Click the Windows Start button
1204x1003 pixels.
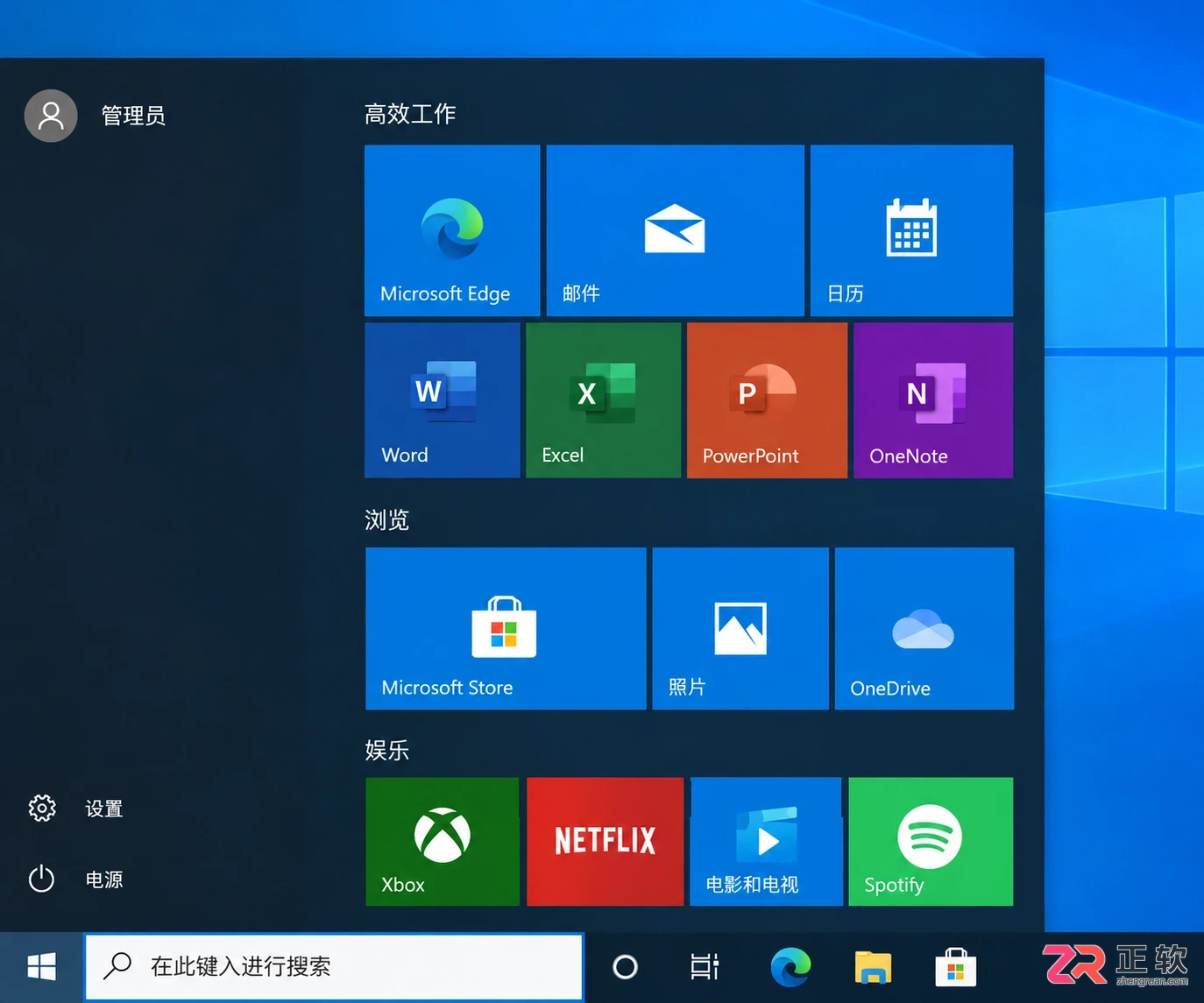41,967
